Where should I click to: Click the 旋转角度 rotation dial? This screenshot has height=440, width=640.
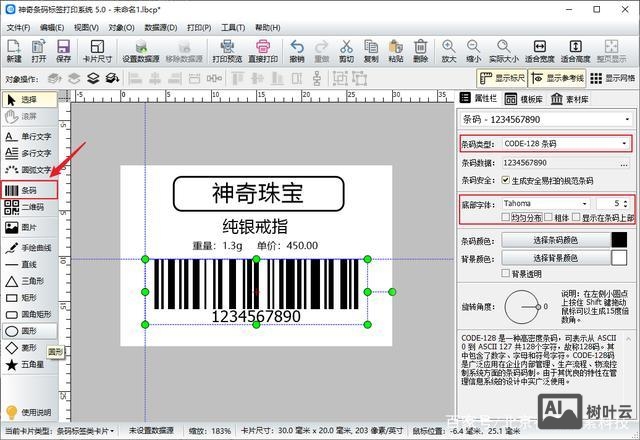pos(522,307)
